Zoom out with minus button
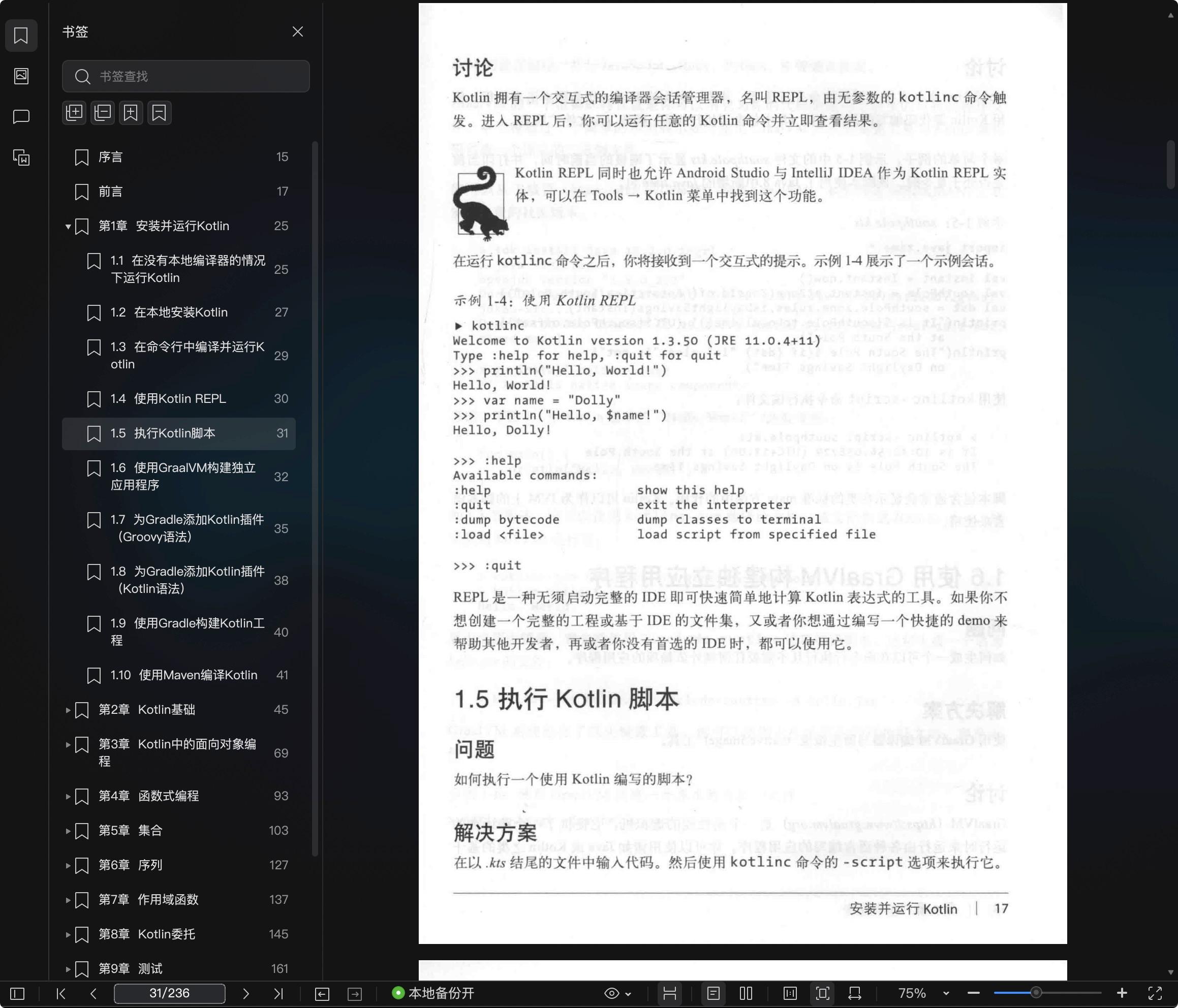The image size is (1178, 1008). pyautogui.click(x=973, y=993)
